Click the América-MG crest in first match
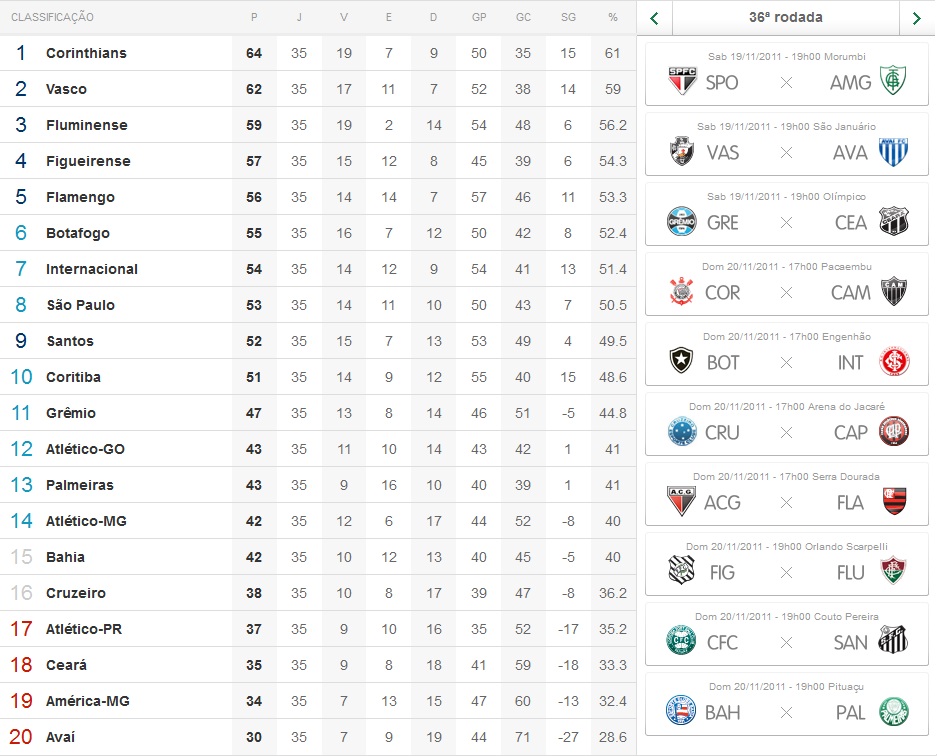This screenshot has width=937, height=756. point(892,81)
